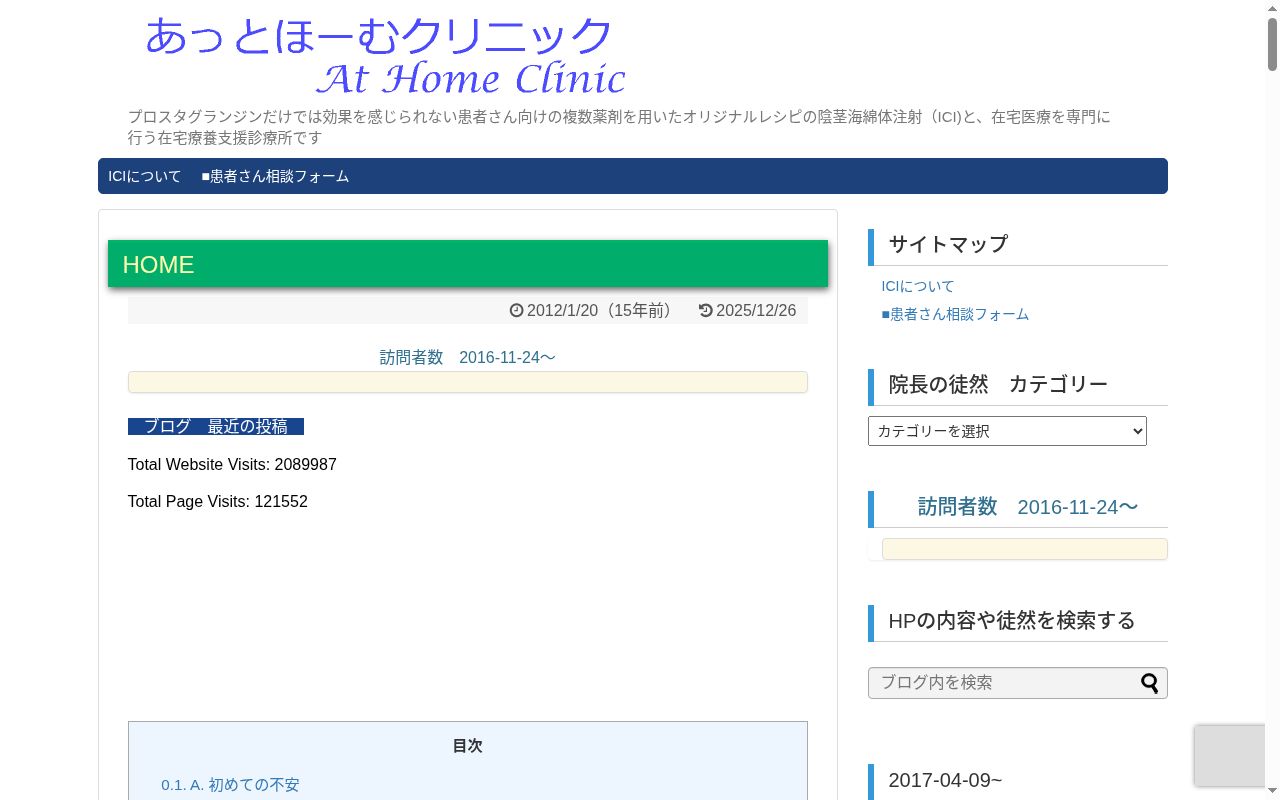Click the visitor counter box in sidebar
The image size is (1280, 800).
tap(1025, 549)
